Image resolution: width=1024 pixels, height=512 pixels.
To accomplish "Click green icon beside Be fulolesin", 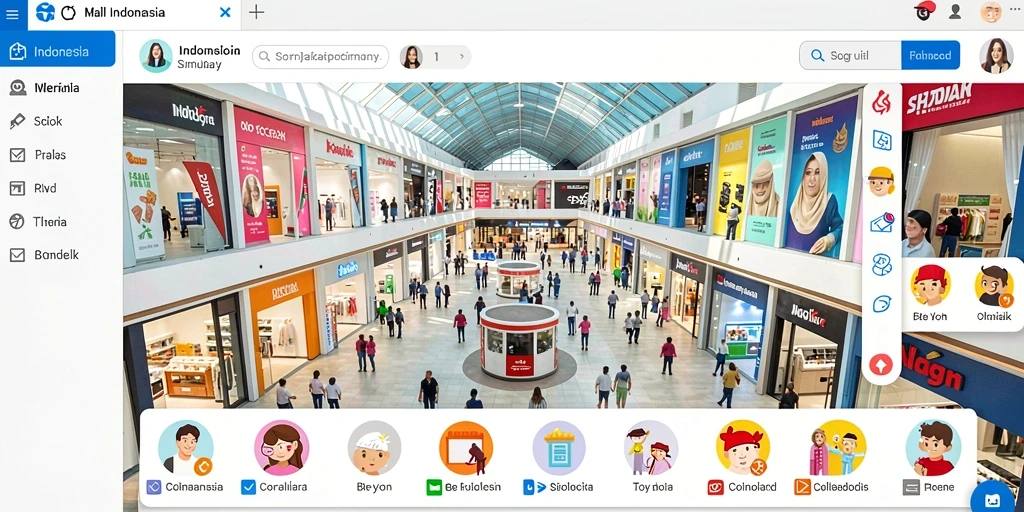I will pos(434,487).
